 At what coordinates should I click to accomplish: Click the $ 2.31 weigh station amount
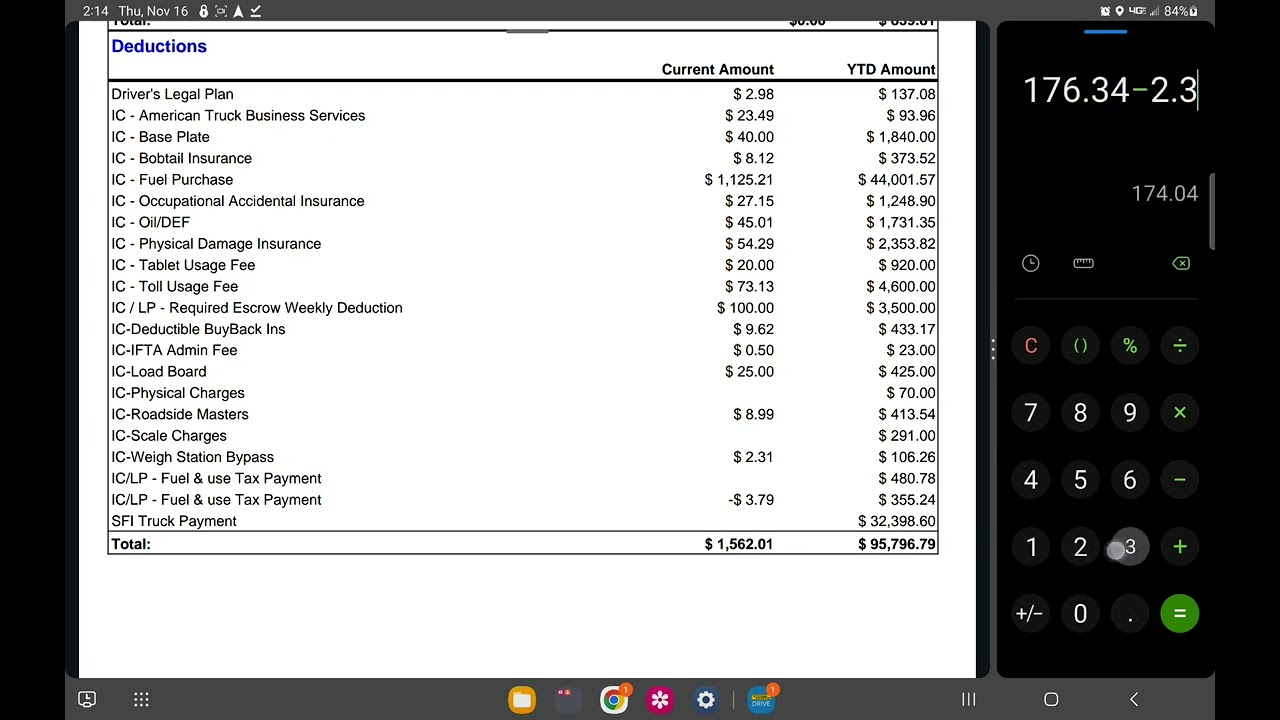tap(753, 457)
